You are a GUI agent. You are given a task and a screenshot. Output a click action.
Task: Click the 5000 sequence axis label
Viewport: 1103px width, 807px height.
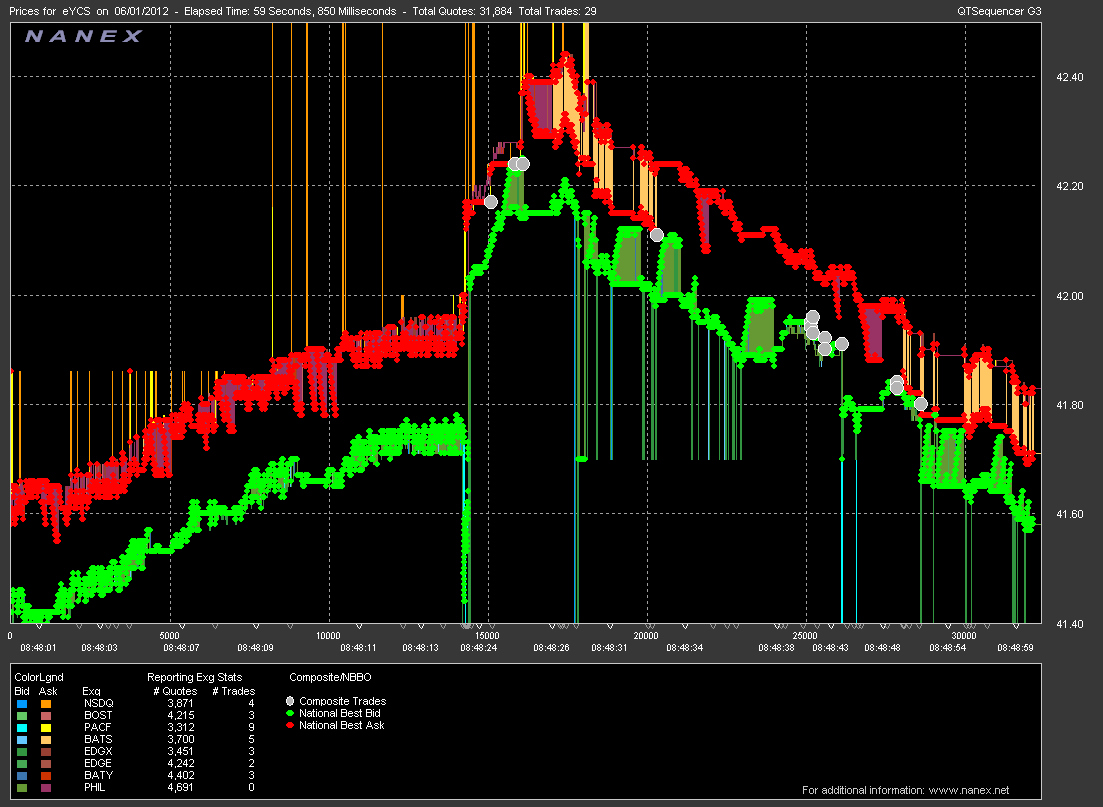pyautogui.click(x=170, y=636)
